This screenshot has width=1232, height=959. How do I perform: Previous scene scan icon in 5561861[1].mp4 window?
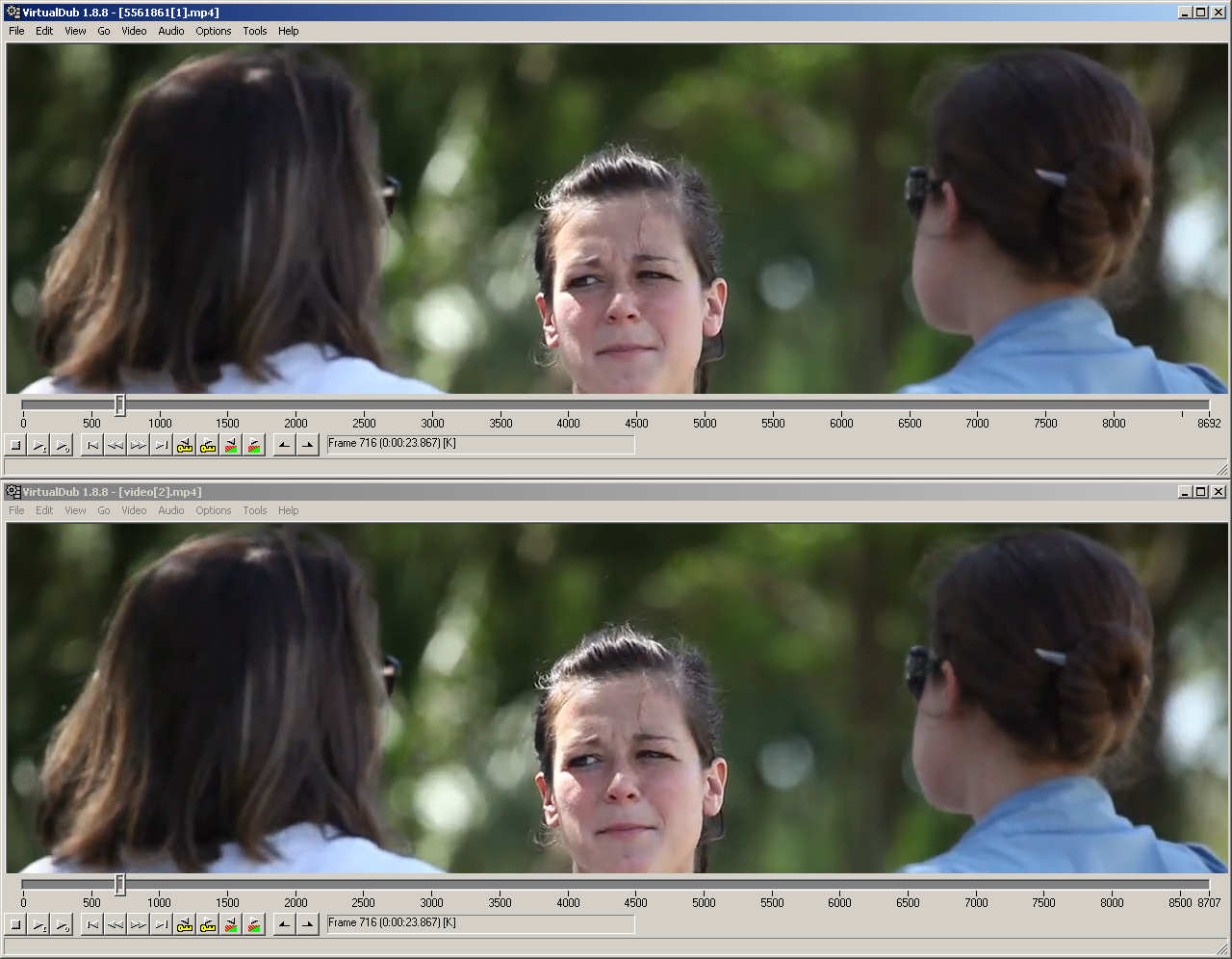(x=231, y=445)
